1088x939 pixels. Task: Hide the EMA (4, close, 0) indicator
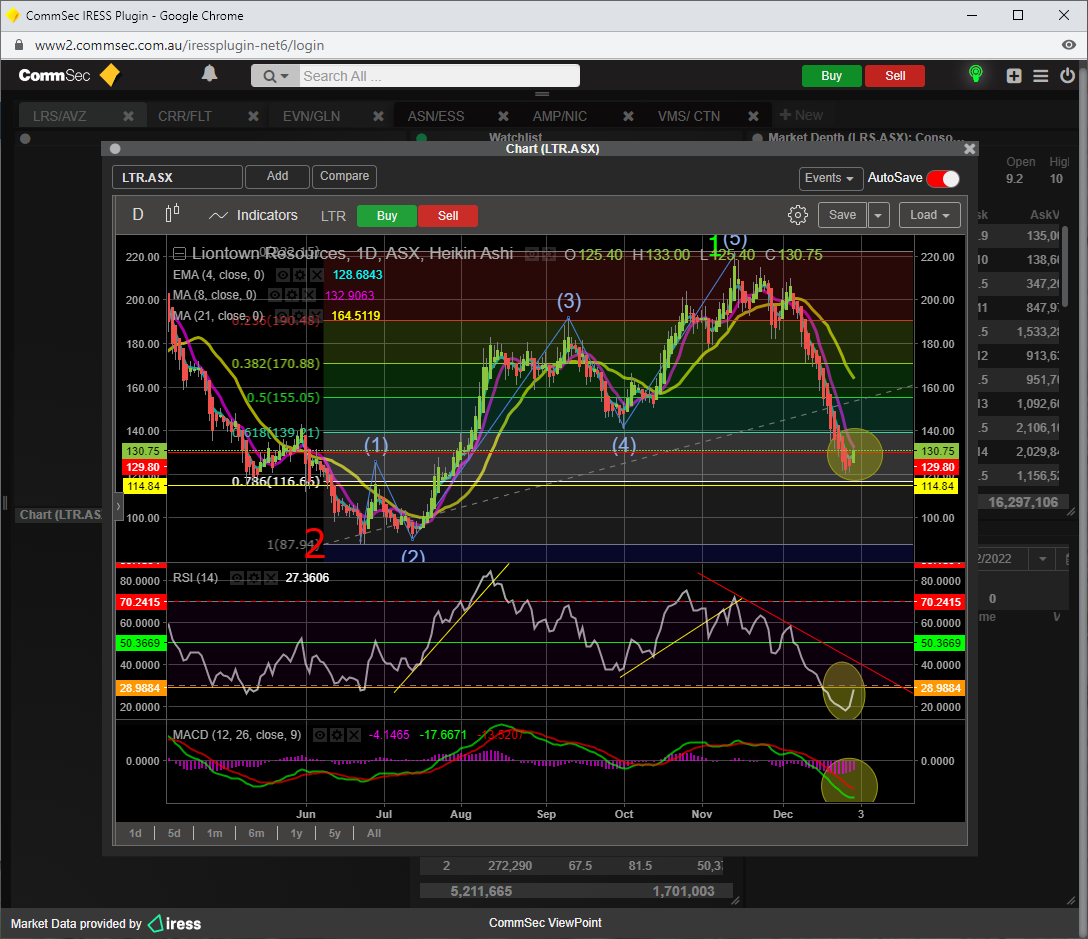click(282, 275)
